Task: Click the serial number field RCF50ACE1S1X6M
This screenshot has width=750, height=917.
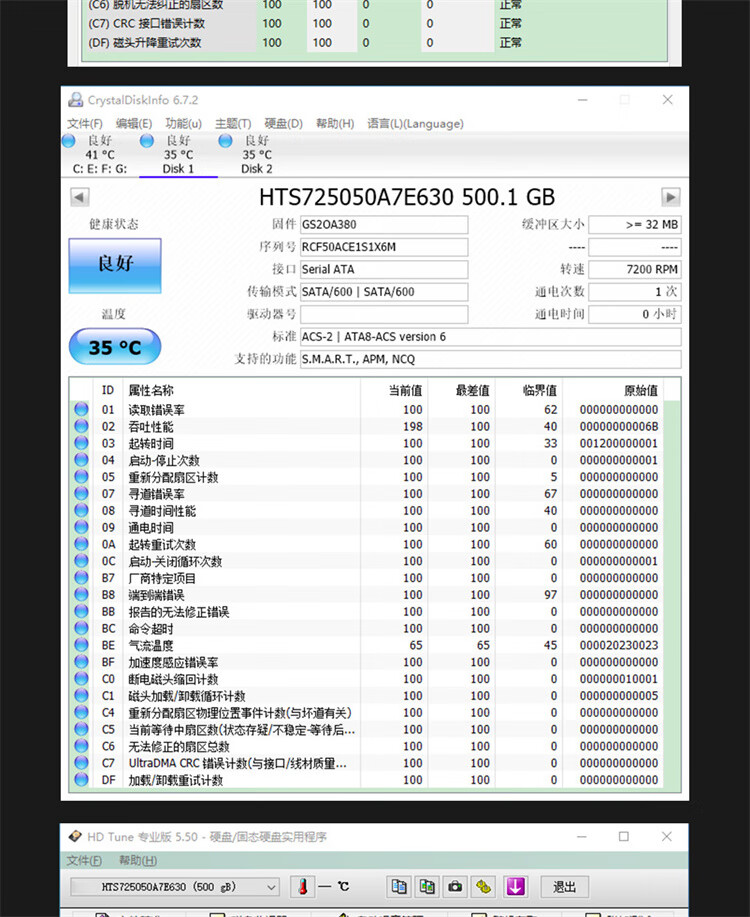Action: [384, 247]
